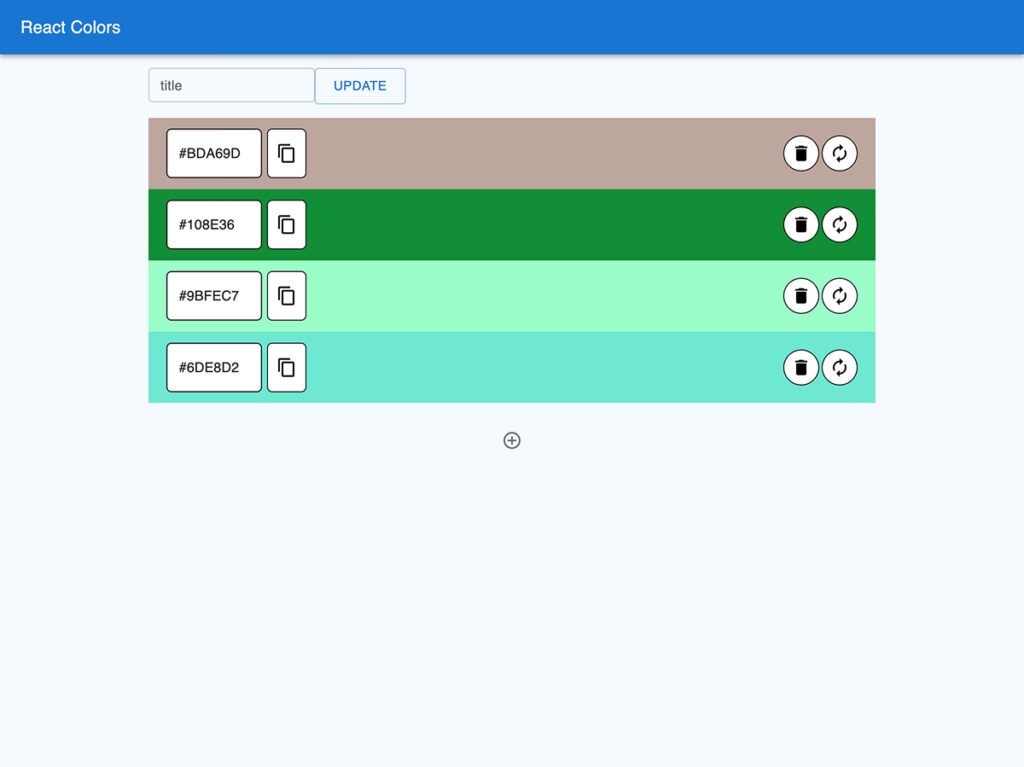Regenerate the #BDA69D color

click(x=839, y=154)
